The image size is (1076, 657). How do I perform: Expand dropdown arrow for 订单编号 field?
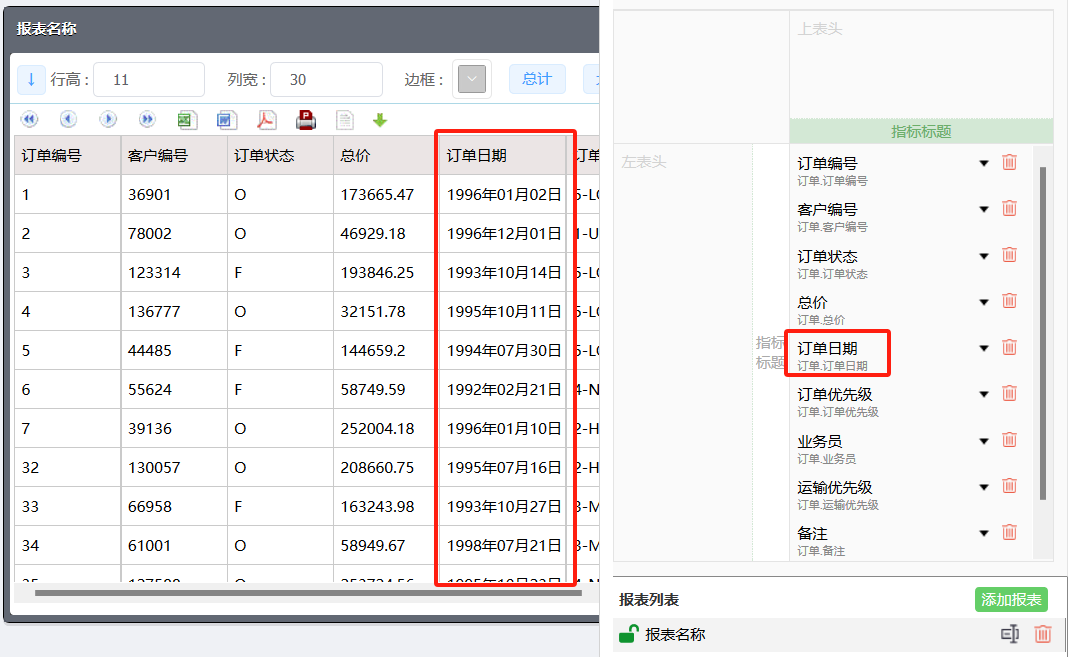[x=984, y=163]
